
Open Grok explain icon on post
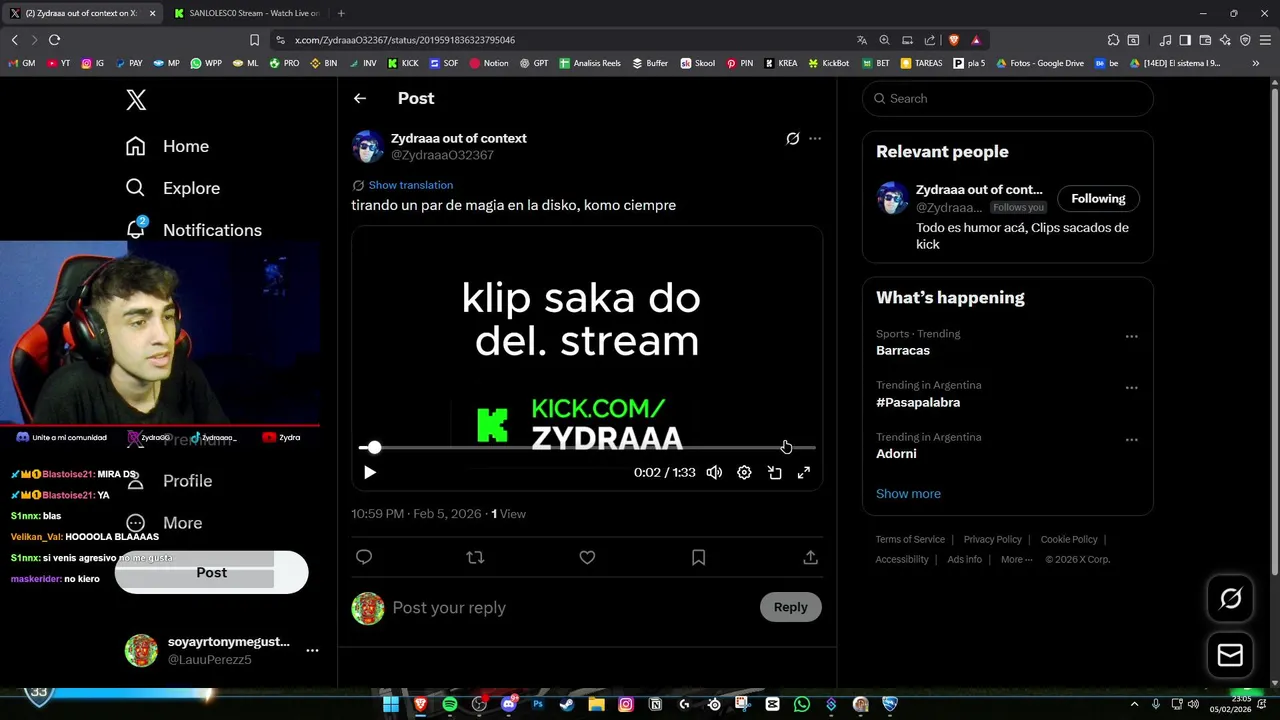click(x=792, y=139)
